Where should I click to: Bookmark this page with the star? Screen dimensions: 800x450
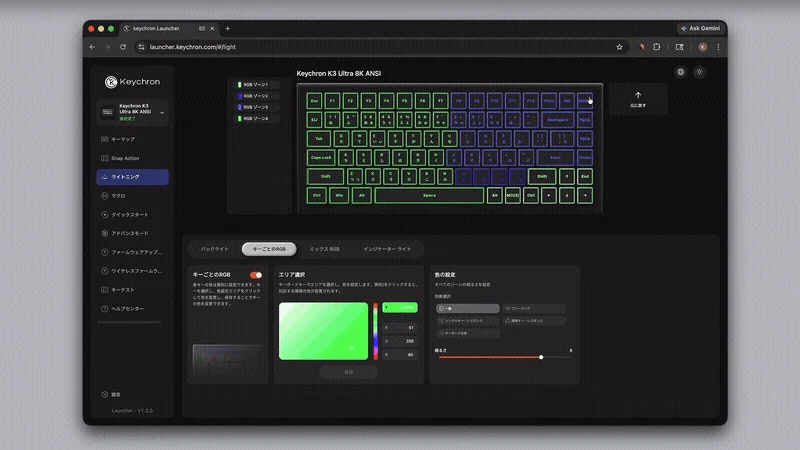(619, 47)
